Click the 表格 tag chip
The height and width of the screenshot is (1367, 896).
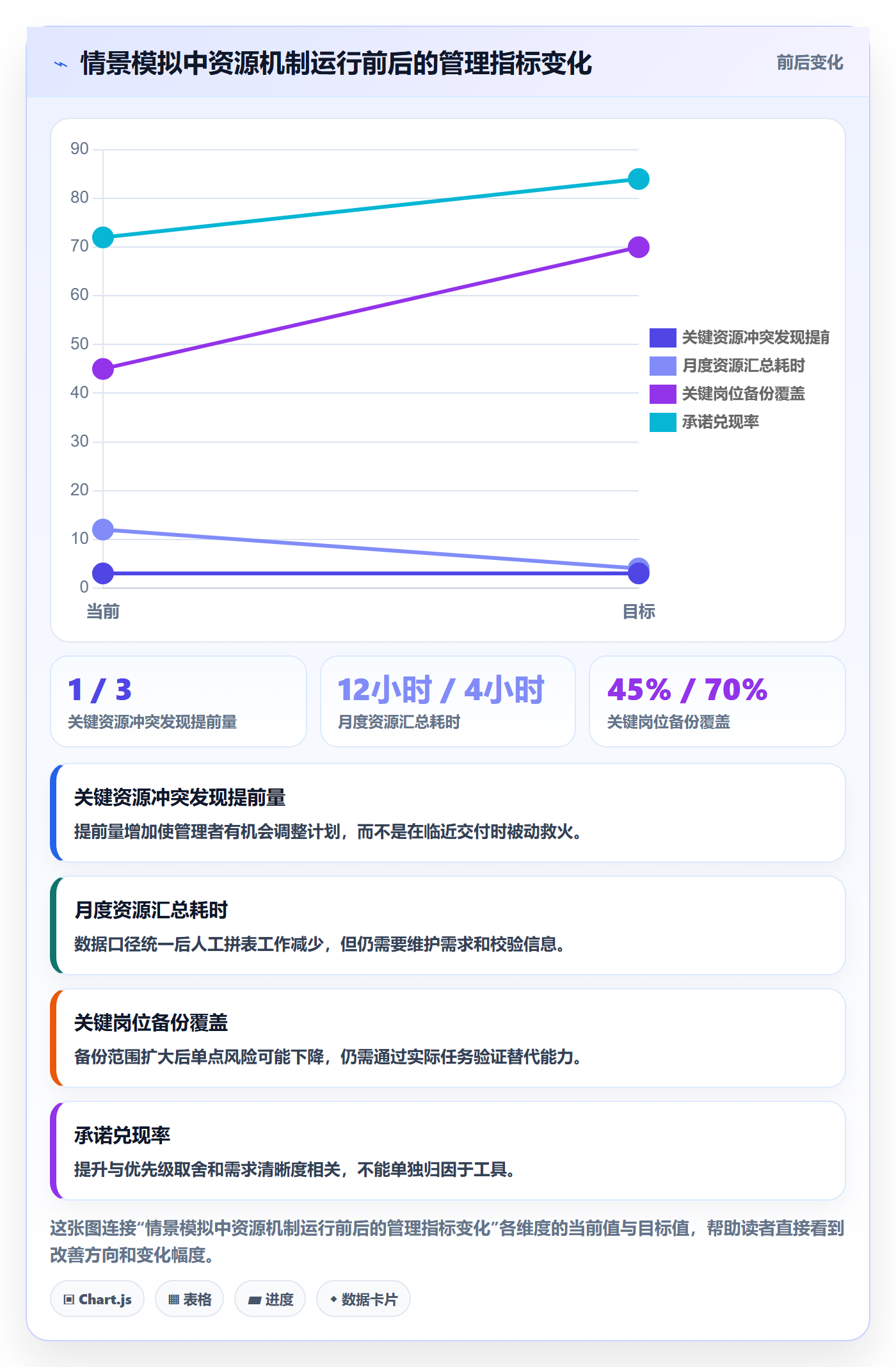click(x=189, y=1299)
